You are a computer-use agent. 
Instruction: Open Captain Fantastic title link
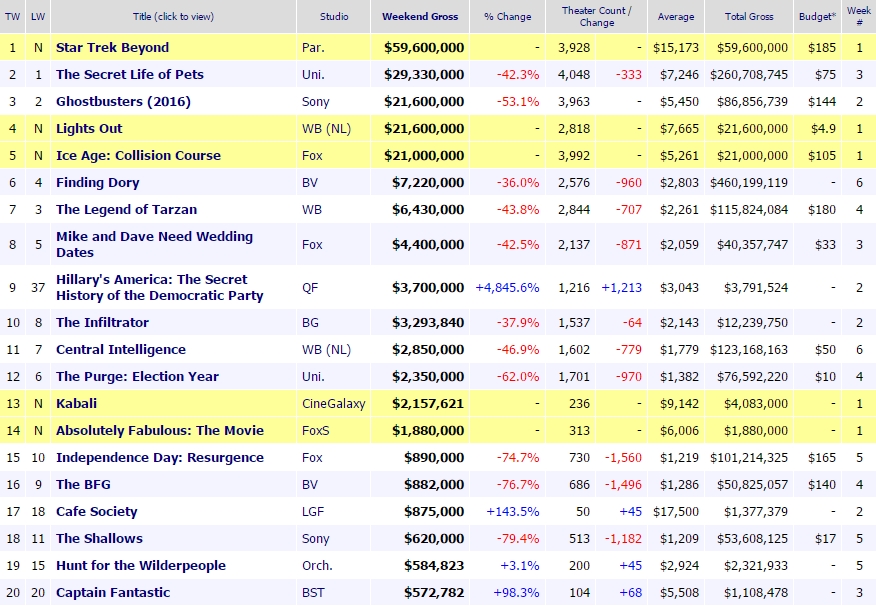pyautogui.click(x=113, y=593)
